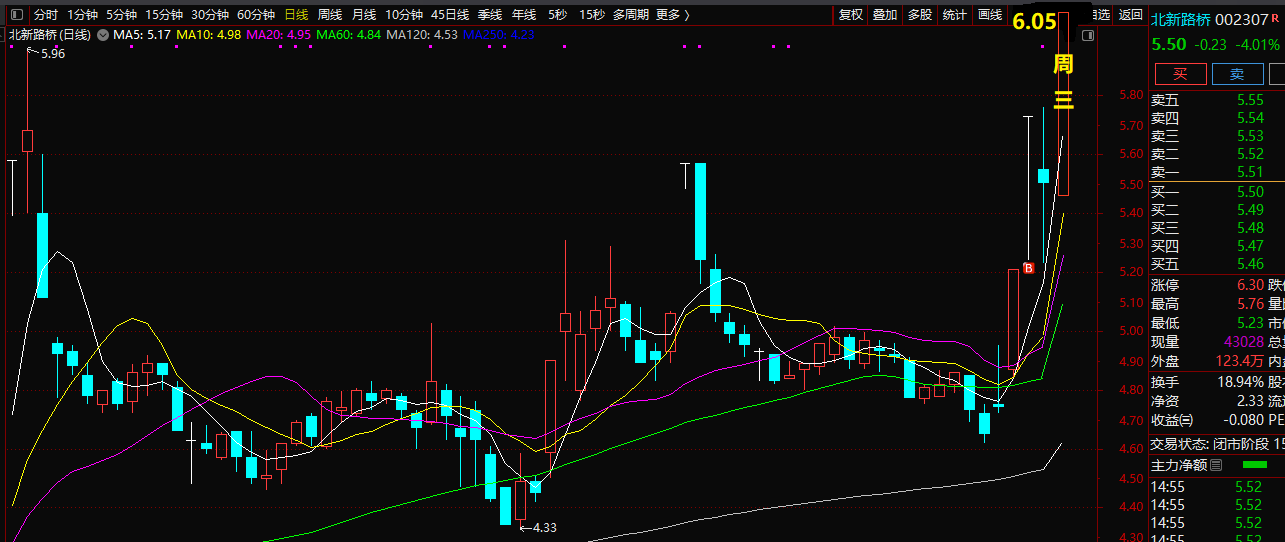Click the green 主力净额 bar indicator
This screenshot has width=1285, height=542.
(x=1253, y=465)
